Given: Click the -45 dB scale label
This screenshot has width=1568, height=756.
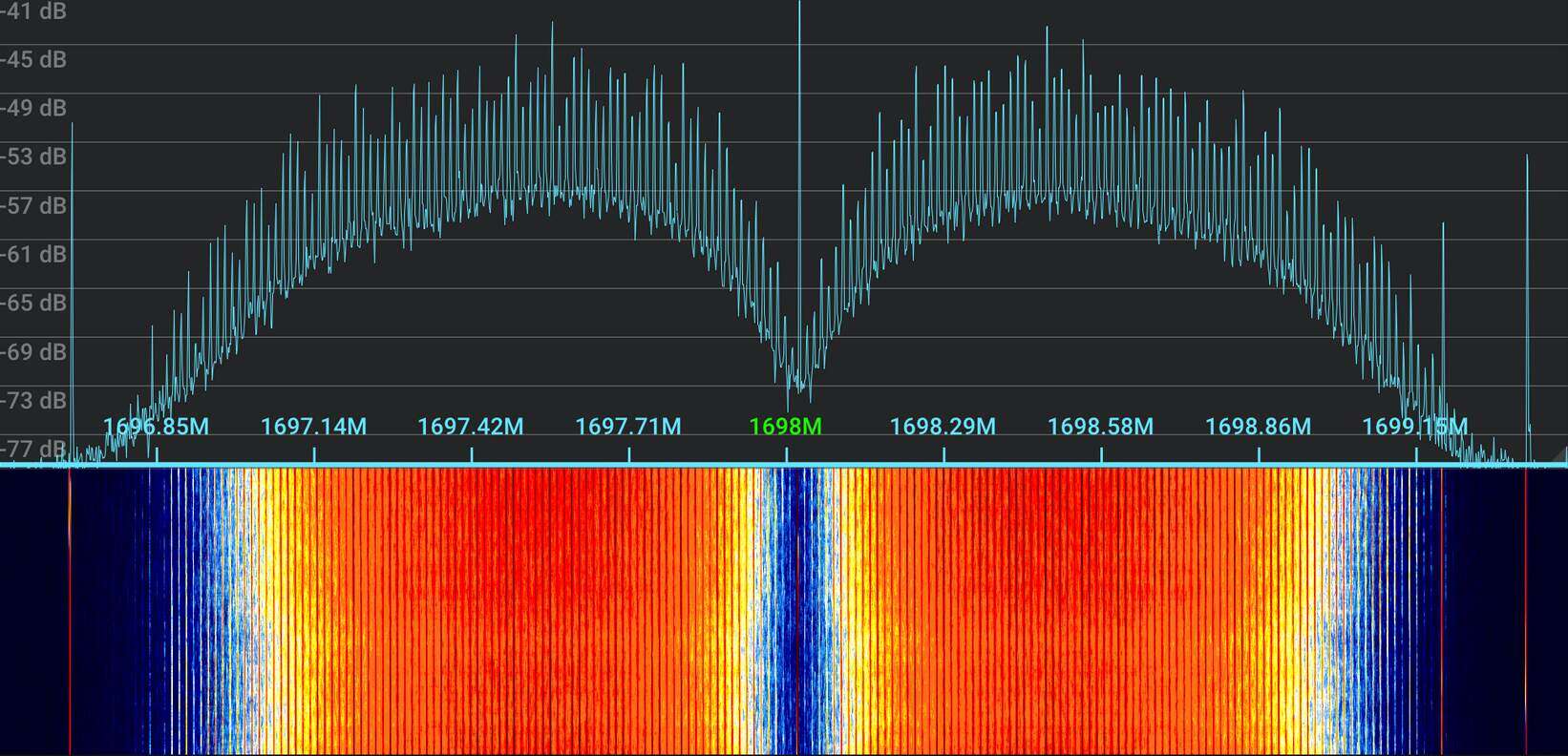Looking at the screenshot, I should tap(34, 59).
